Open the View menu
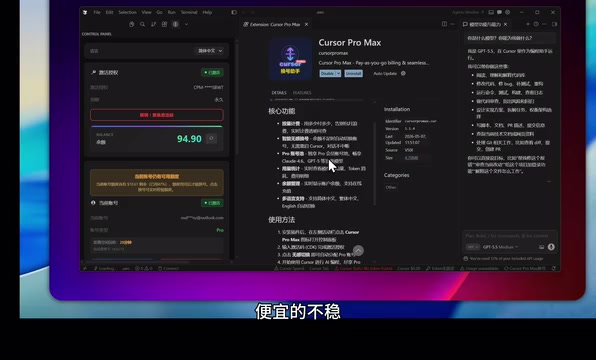Image resolution: width=596 pixels, height=360 pixels. (x=146, y=12)
